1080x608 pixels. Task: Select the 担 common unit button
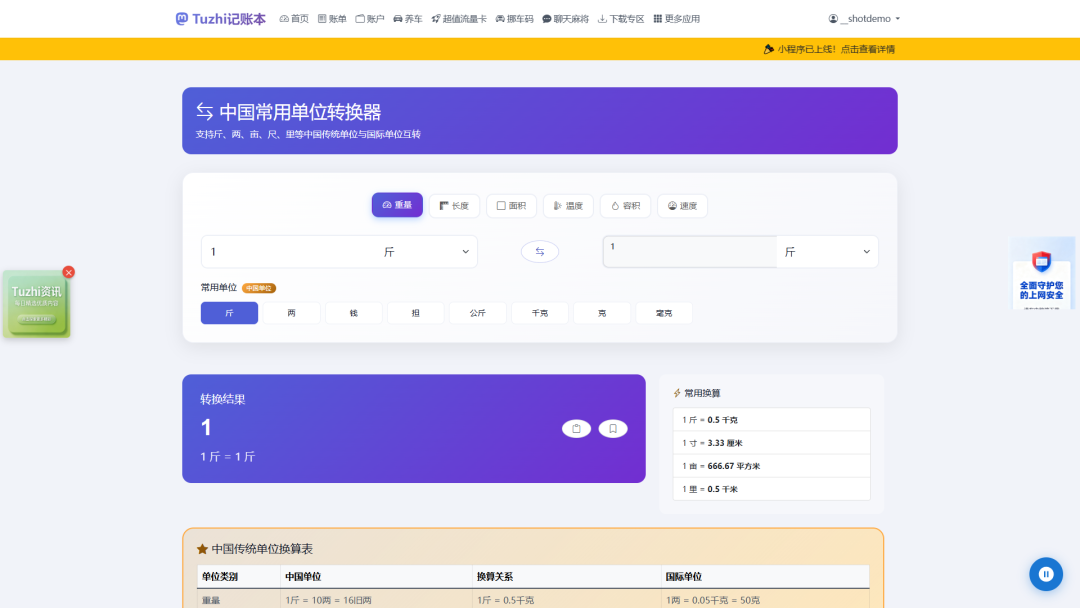[x=415, y=313]
